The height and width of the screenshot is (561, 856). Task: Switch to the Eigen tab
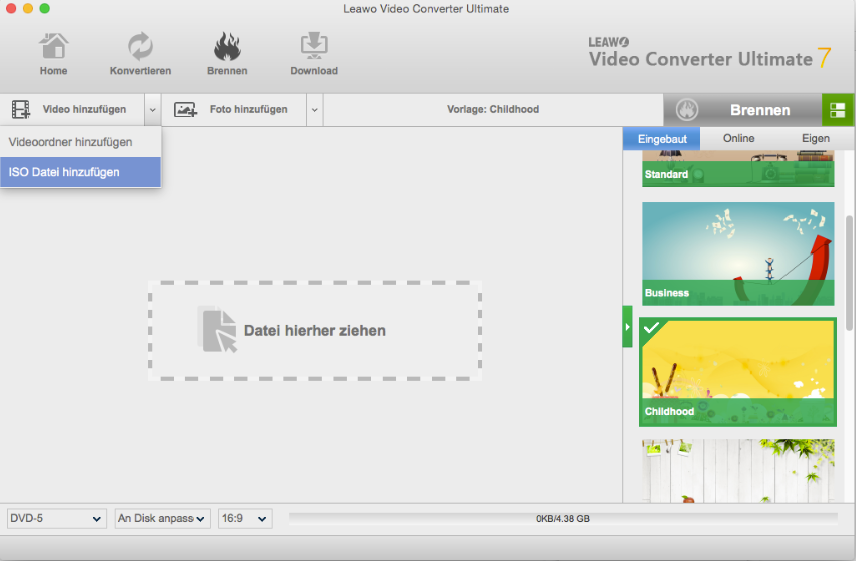[x=816, y=139]
